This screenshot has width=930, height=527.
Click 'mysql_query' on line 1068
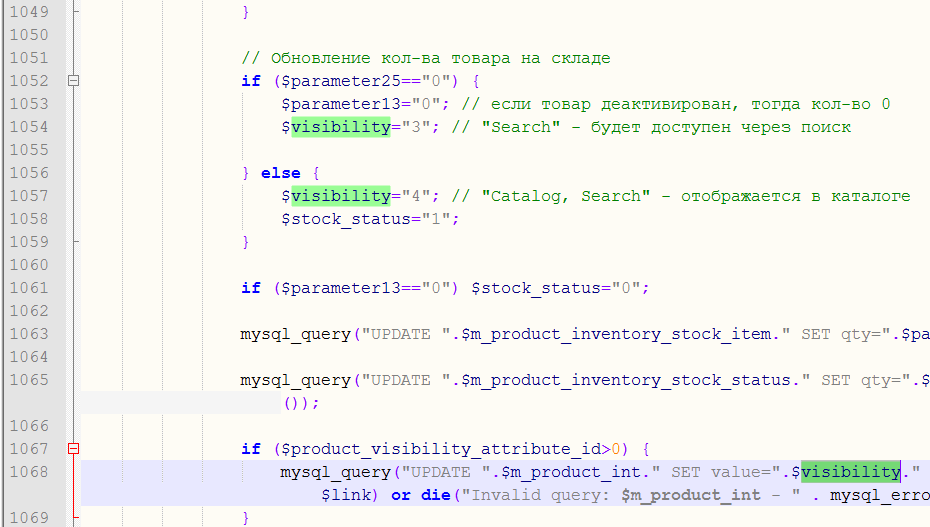pos(336,472)
